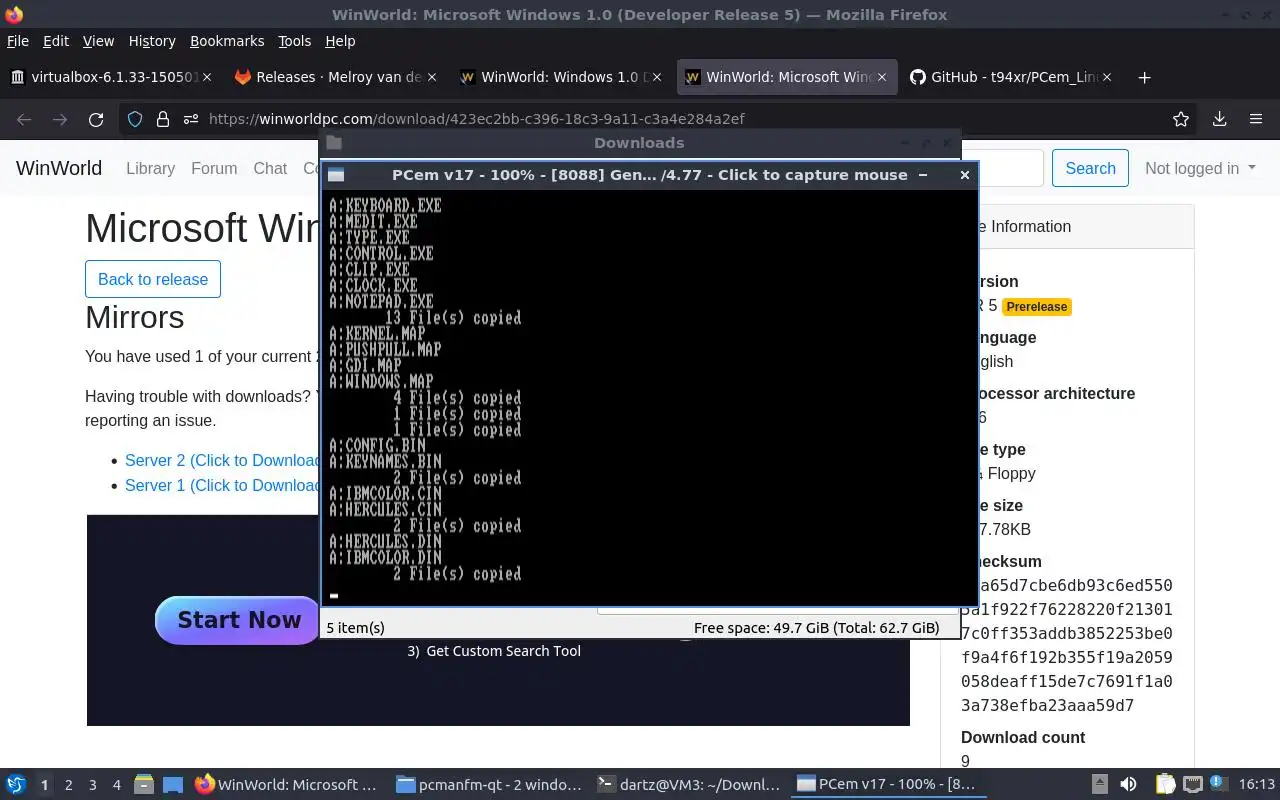Click the taskbar clock showing 16:13
Screen dimensions: 1280x800
coord(1257,785)
